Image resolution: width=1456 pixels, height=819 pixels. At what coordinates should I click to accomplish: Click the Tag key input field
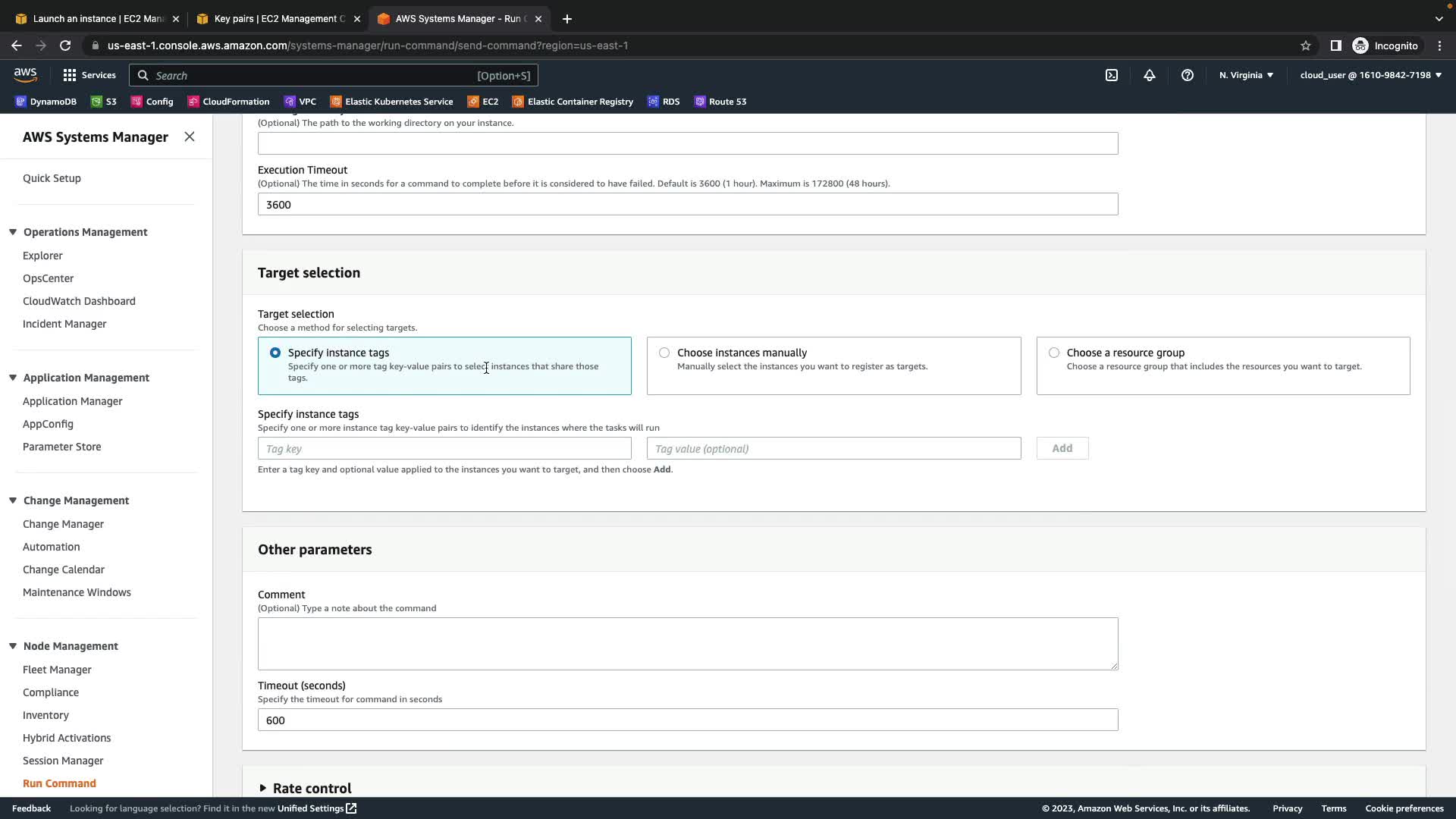tap(444, 448)
